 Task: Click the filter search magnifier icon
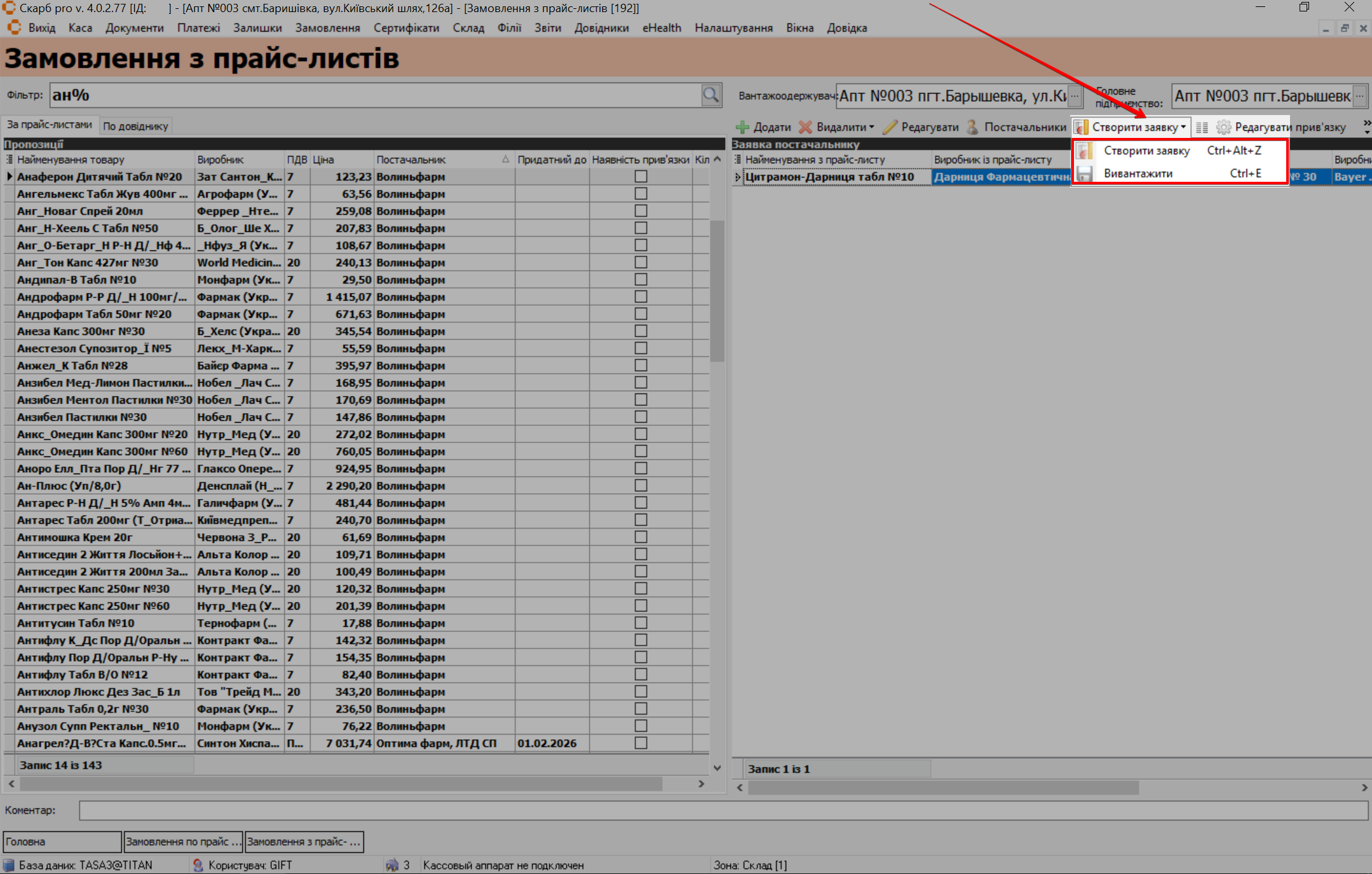click(710, 95)
